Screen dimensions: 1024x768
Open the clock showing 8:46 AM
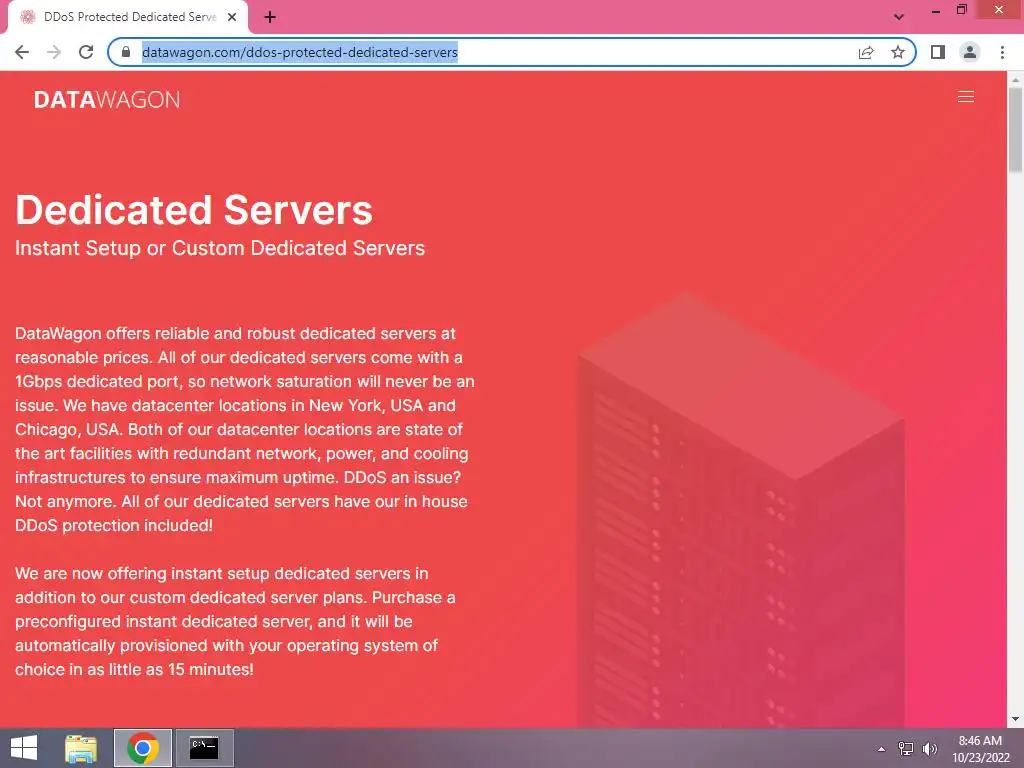tap(980, 748)
